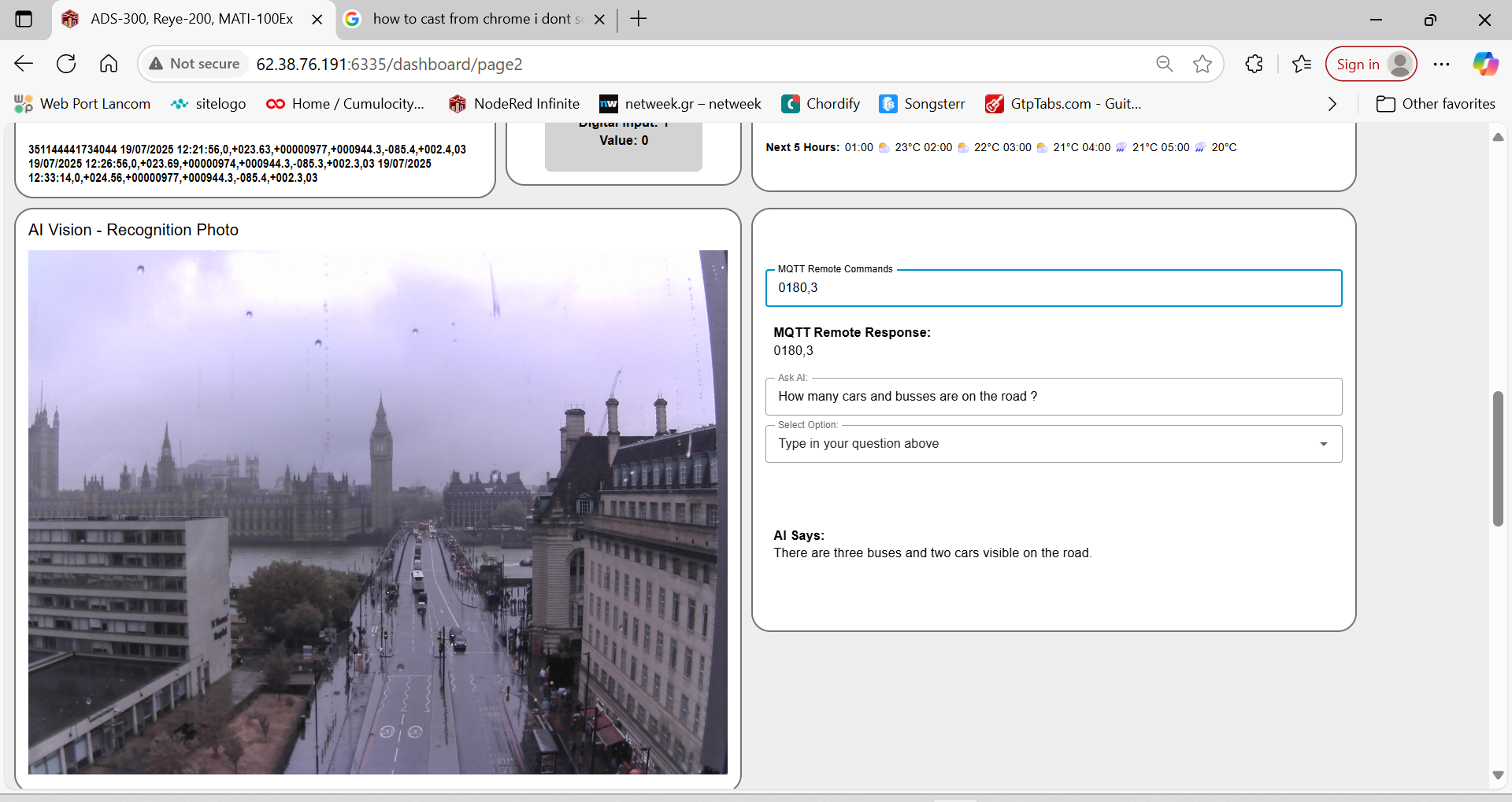Viewport: 1512px width, 802px height.
Task: Open the Other favorites folder
Action: 1436,104
